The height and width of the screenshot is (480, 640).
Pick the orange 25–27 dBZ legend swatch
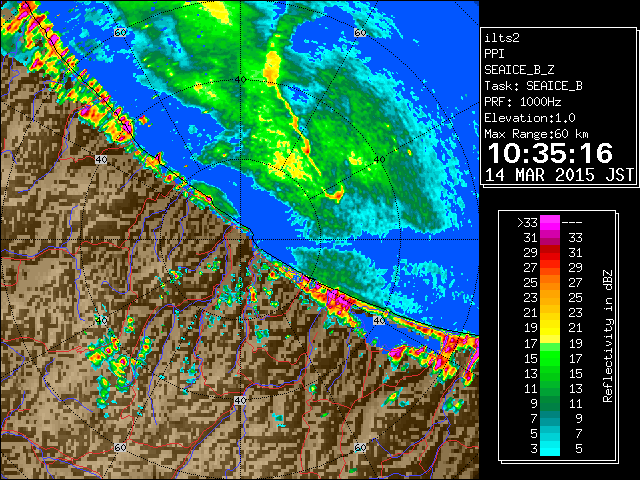[x=550, y=283]
